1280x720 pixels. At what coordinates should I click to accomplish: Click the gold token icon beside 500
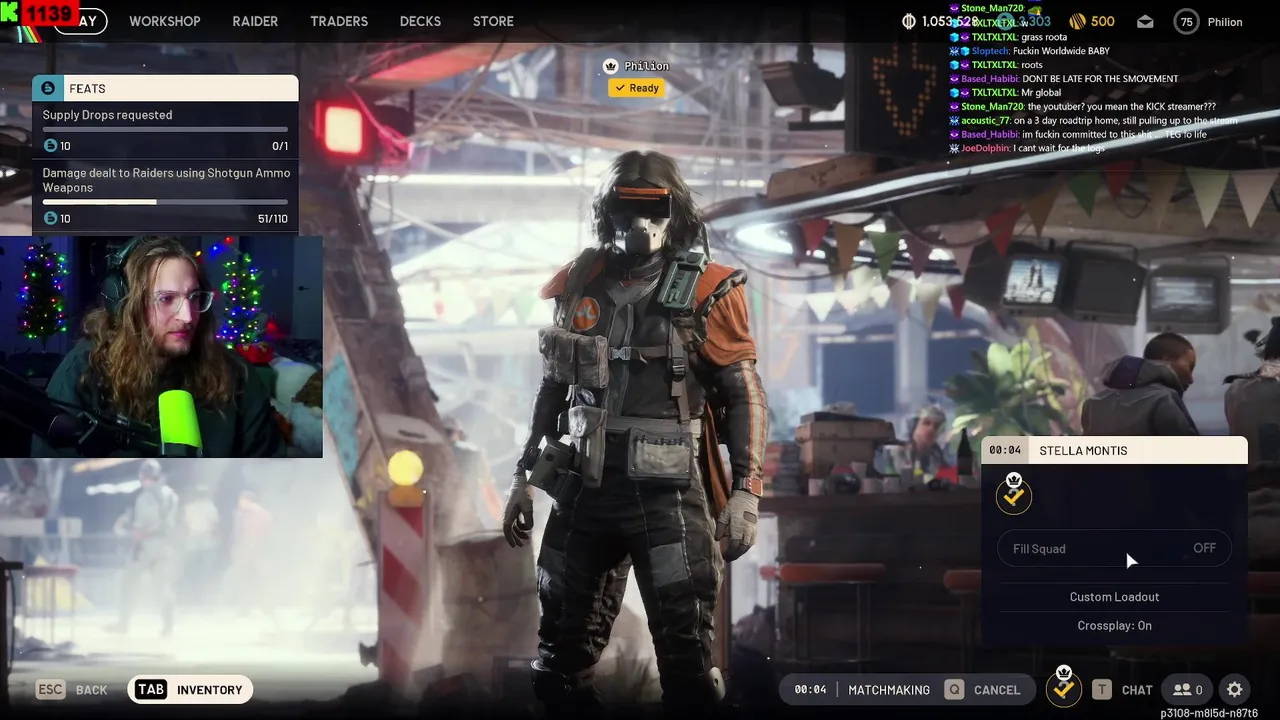coord(1077,21)
